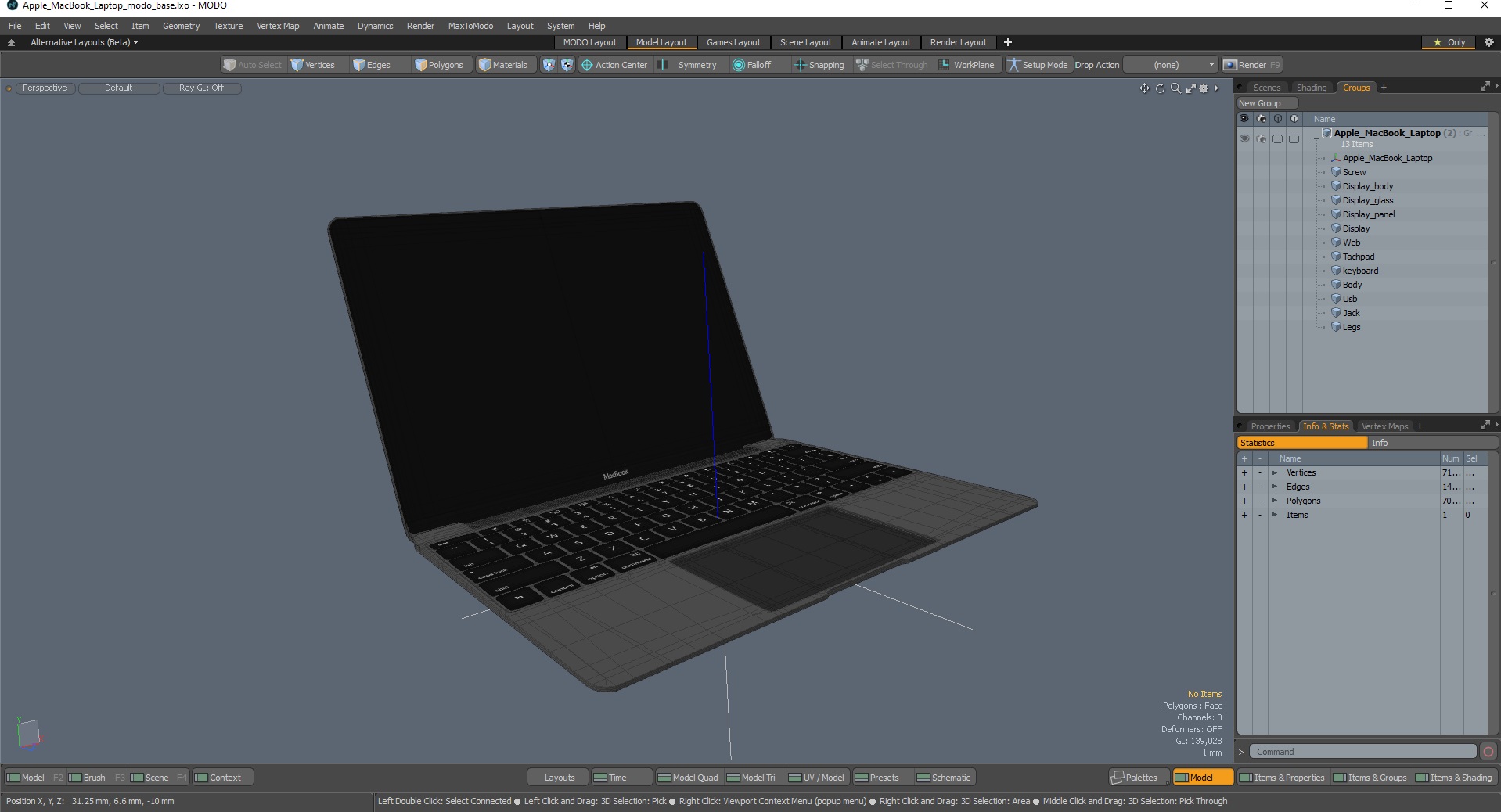The height and width of the screenshot is (812, 1501).
Task: Open viewport settings gear icon
Action: click(1204, 88)
